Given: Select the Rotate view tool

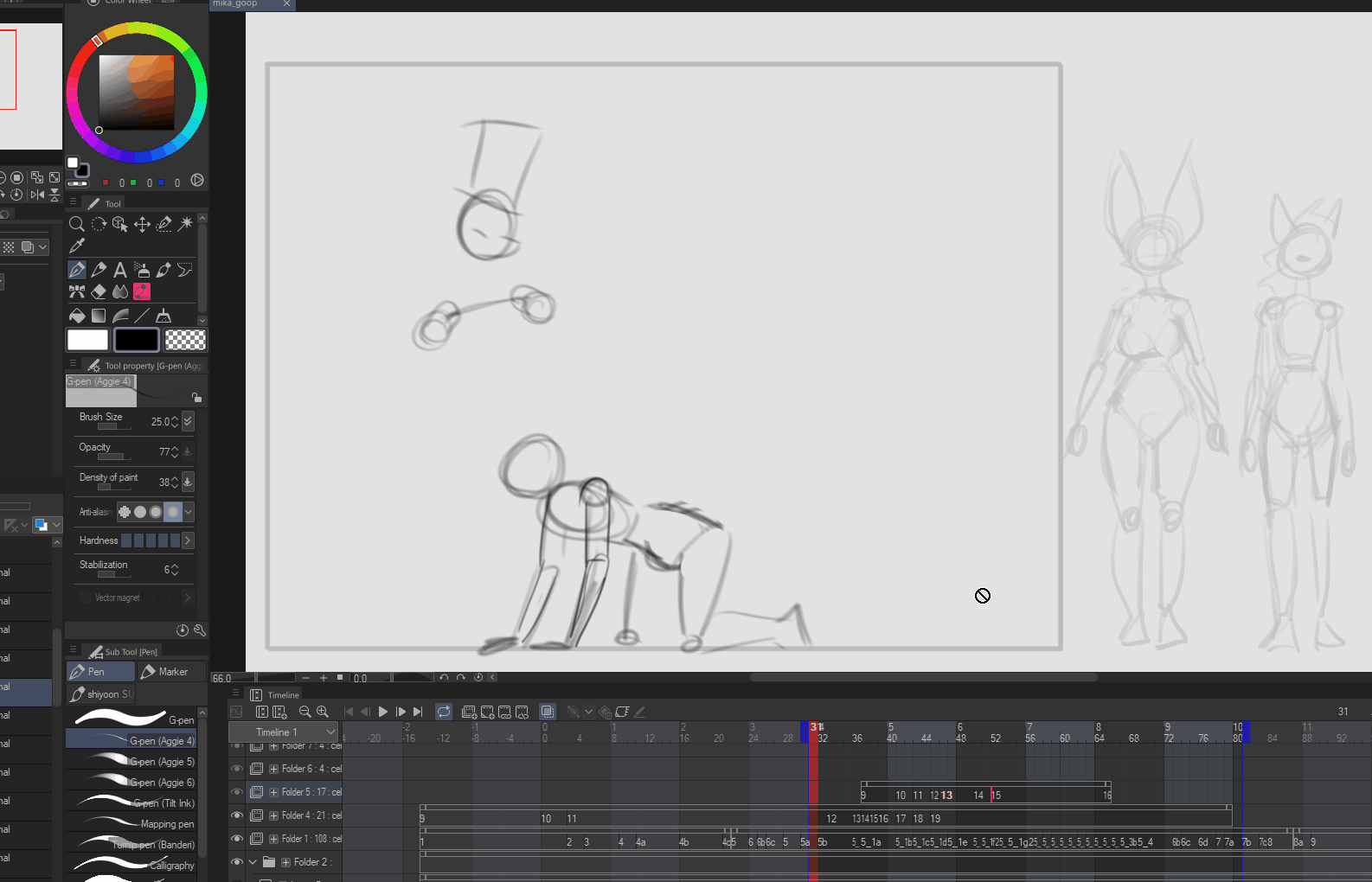Looking at the screenshot, I should [x=99, y=224].
